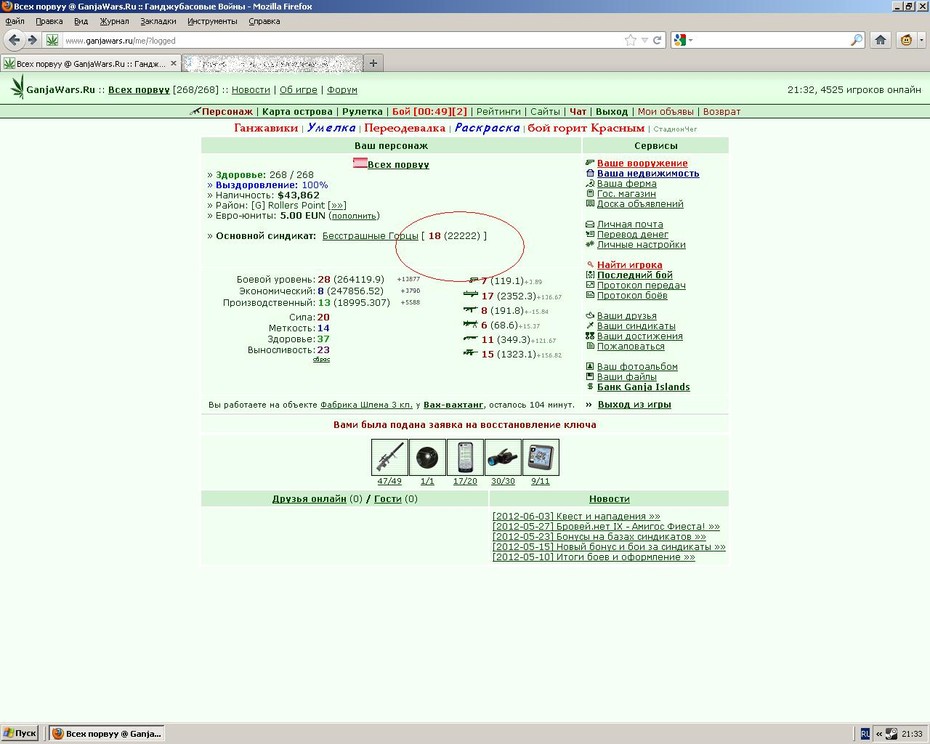Click the Умелка link
Viewport: 930px width, 744px height.
331,128
